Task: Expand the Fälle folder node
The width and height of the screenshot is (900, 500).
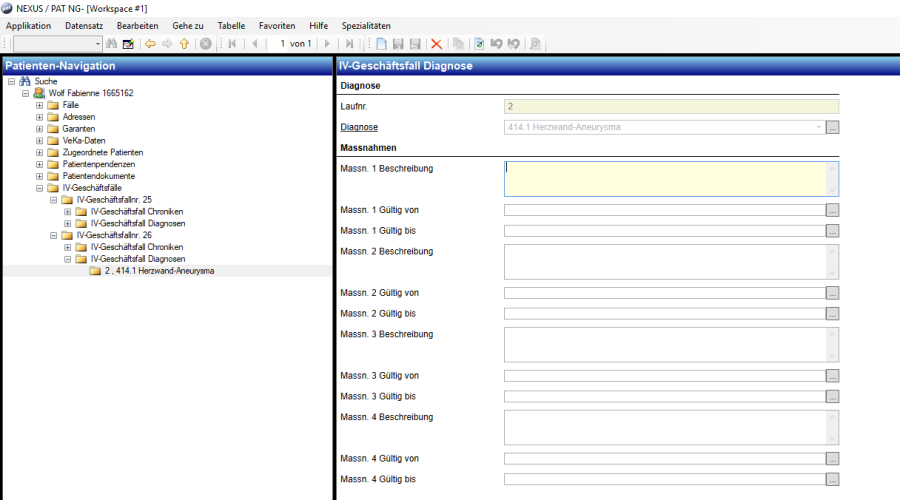Action: [39, 105]
